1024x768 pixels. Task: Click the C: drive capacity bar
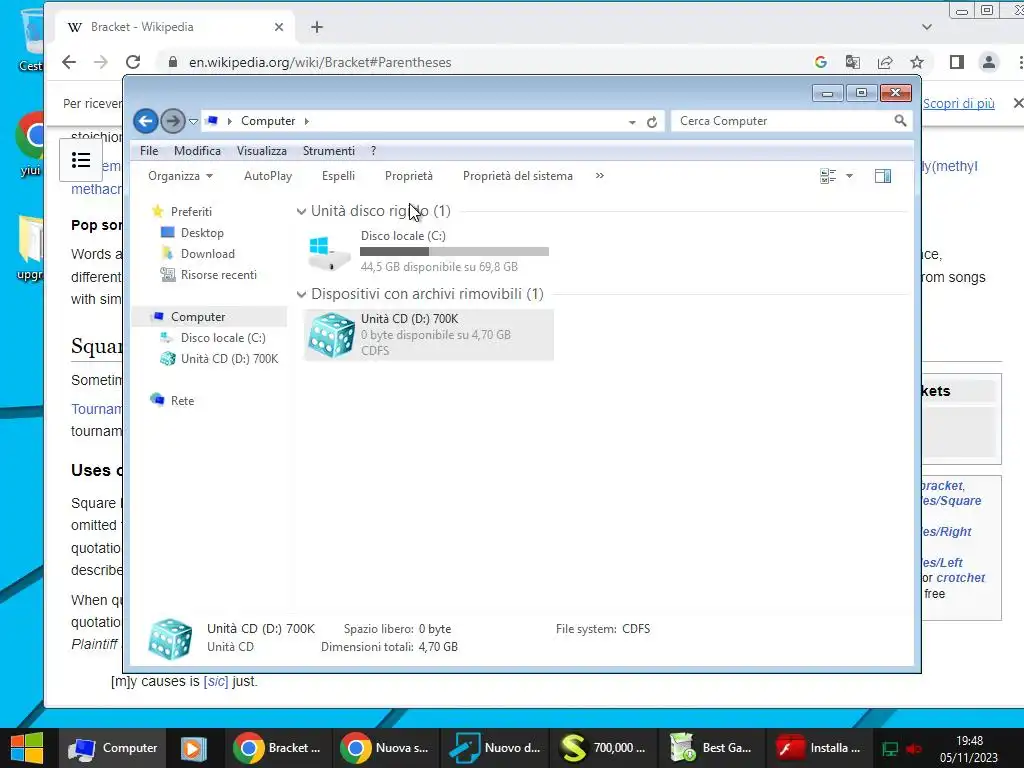455,251
